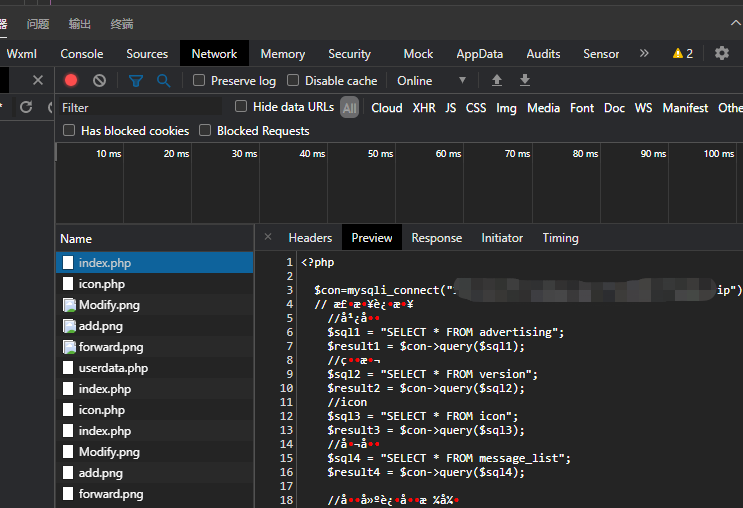
Task: Click the 50 ms marker on the timeline
Action: tap(381, 154)
